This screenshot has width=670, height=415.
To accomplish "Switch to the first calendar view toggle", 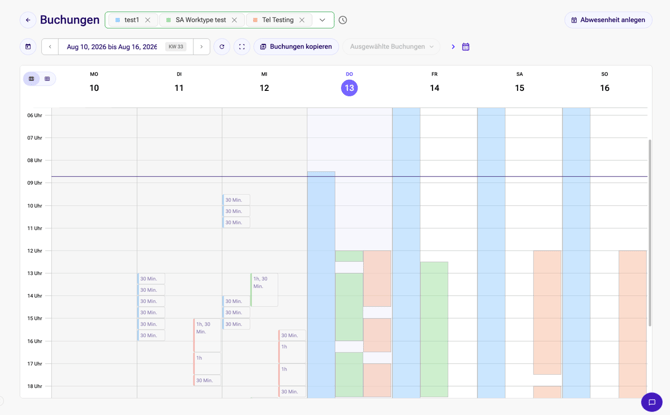I will pos(32,79).
